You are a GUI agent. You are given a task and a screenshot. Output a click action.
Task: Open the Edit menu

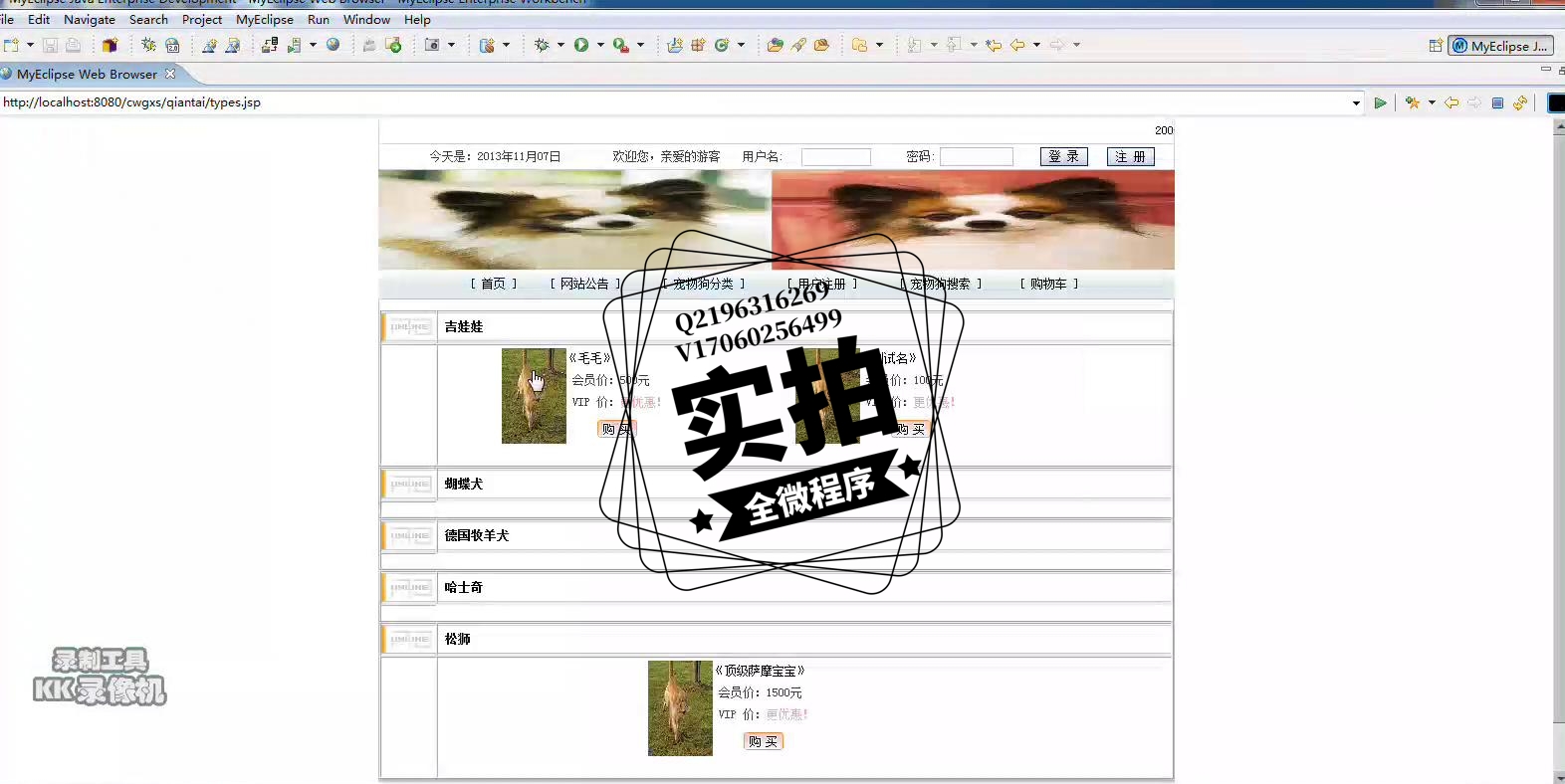(39, 19)
